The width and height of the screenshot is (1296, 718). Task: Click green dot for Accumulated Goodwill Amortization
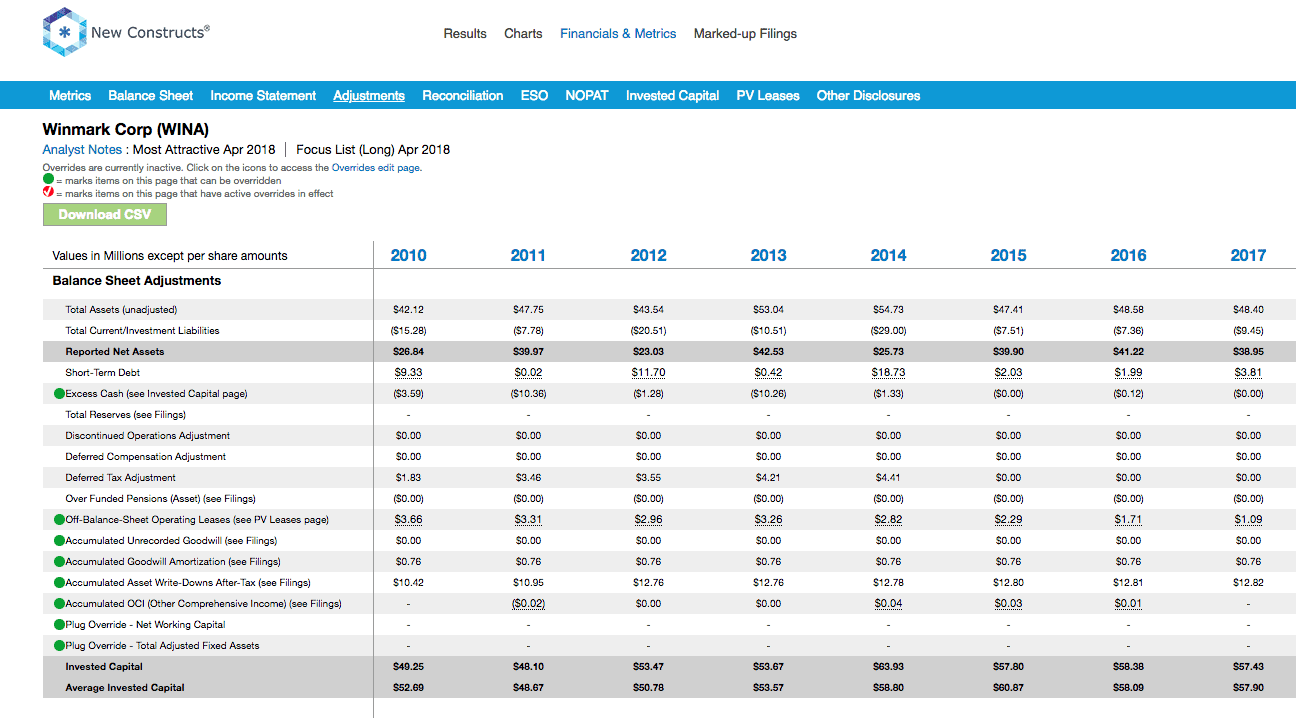(59, 562)
